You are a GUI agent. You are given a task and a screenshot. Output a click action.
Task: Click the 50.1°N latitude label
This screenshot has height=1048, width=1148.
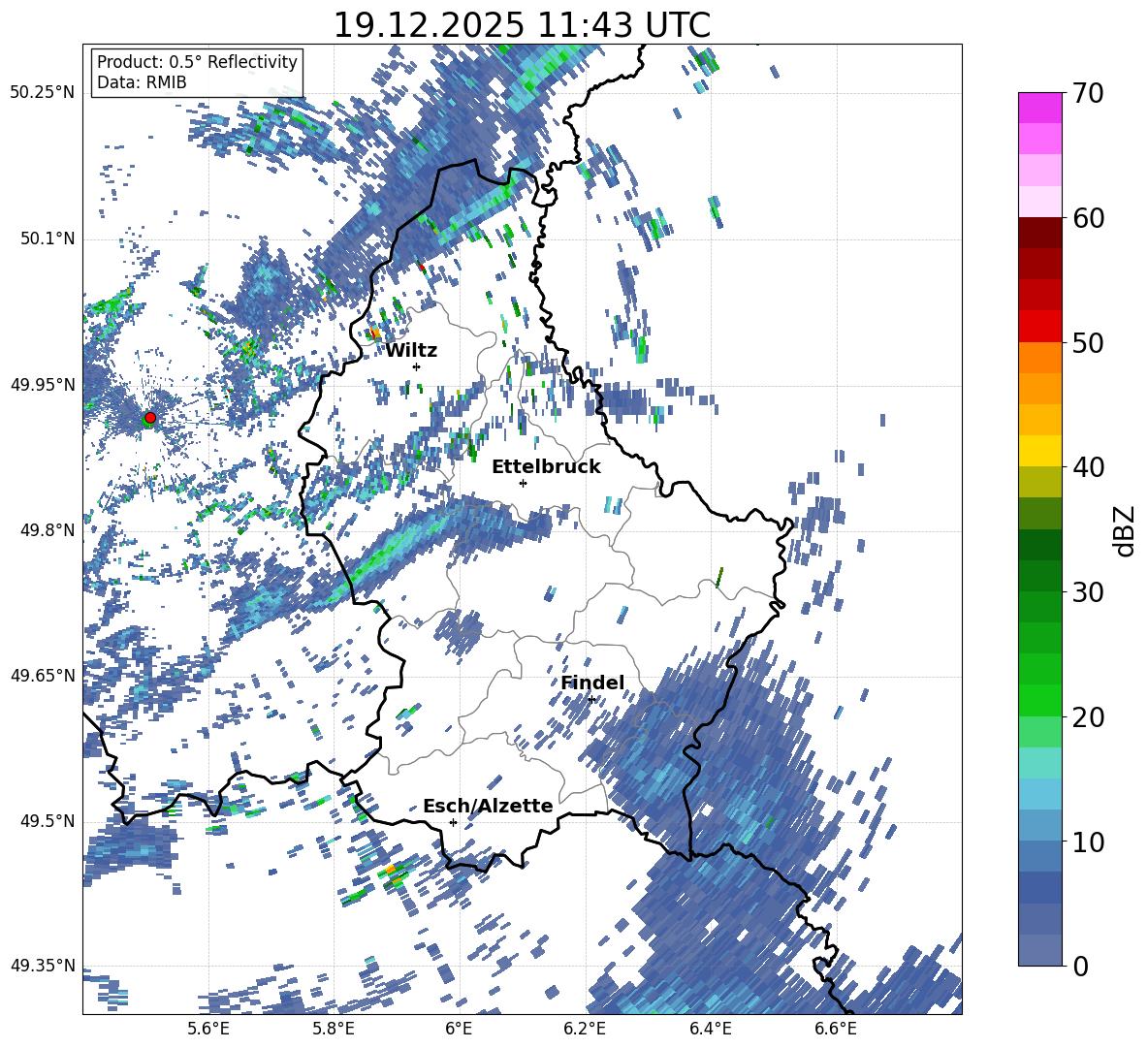pos(47,239)
